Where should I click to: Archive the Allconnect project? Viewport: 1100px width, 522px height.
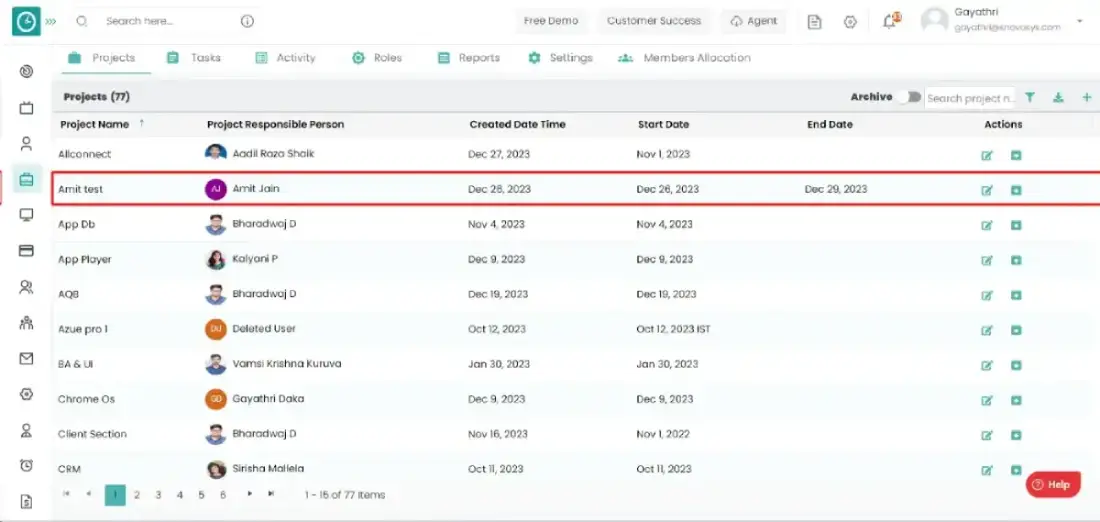(x=1016, y=155)
